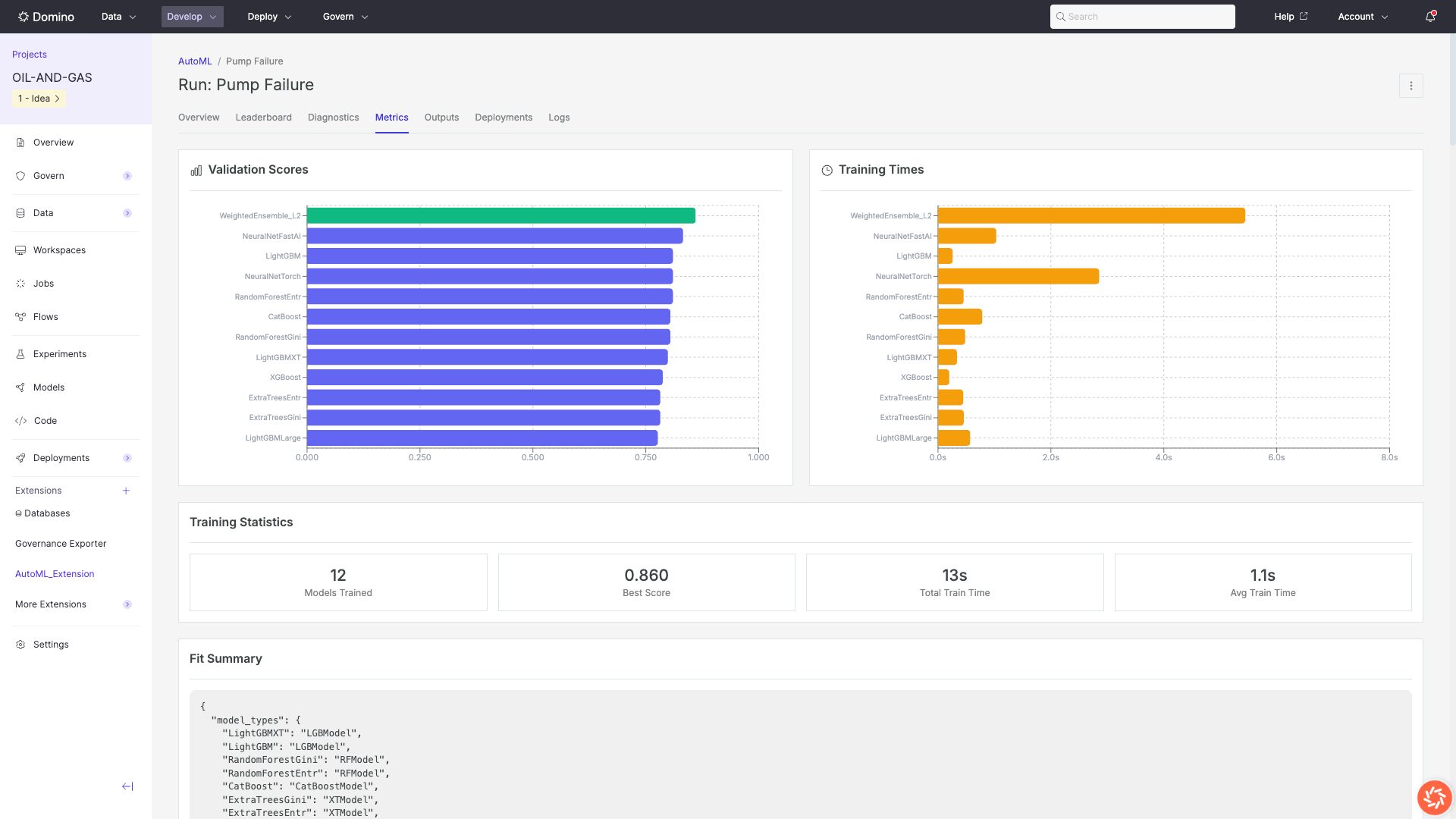Open the 1 - Idea stage selector
Image resolution: width=1456 pixels, height=819 pixels.
click(x=39, y=99)
